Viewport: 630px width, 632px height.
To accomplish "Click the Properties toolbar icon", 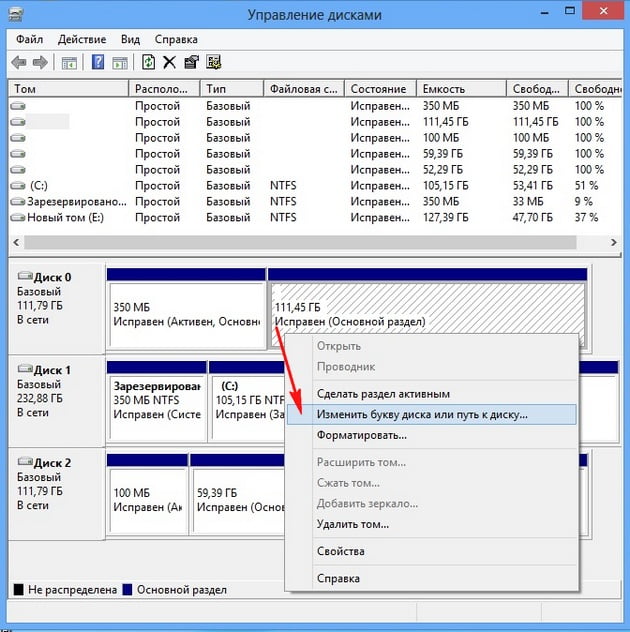I will click(x=190, y=62).
